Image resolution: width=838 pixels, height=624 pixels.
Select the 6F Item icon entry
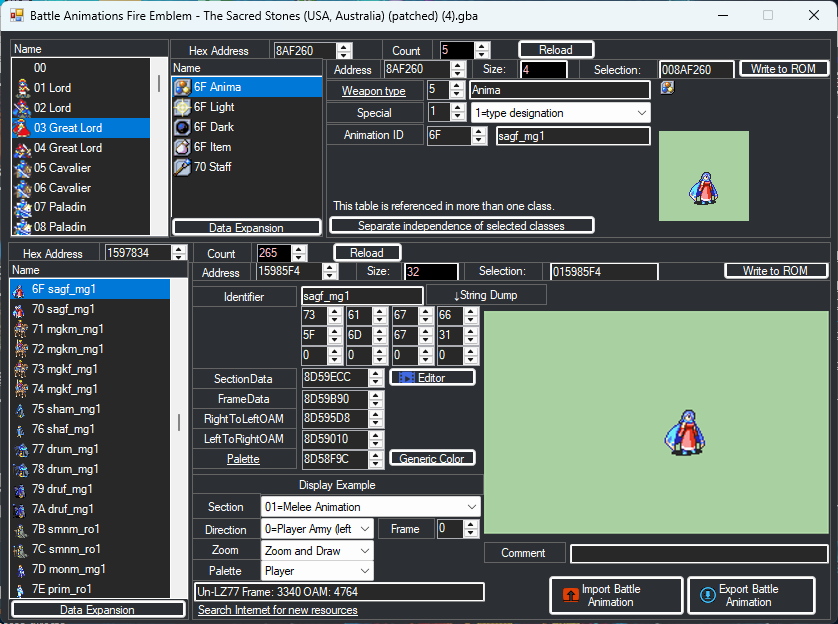click(x=183, y=147)
